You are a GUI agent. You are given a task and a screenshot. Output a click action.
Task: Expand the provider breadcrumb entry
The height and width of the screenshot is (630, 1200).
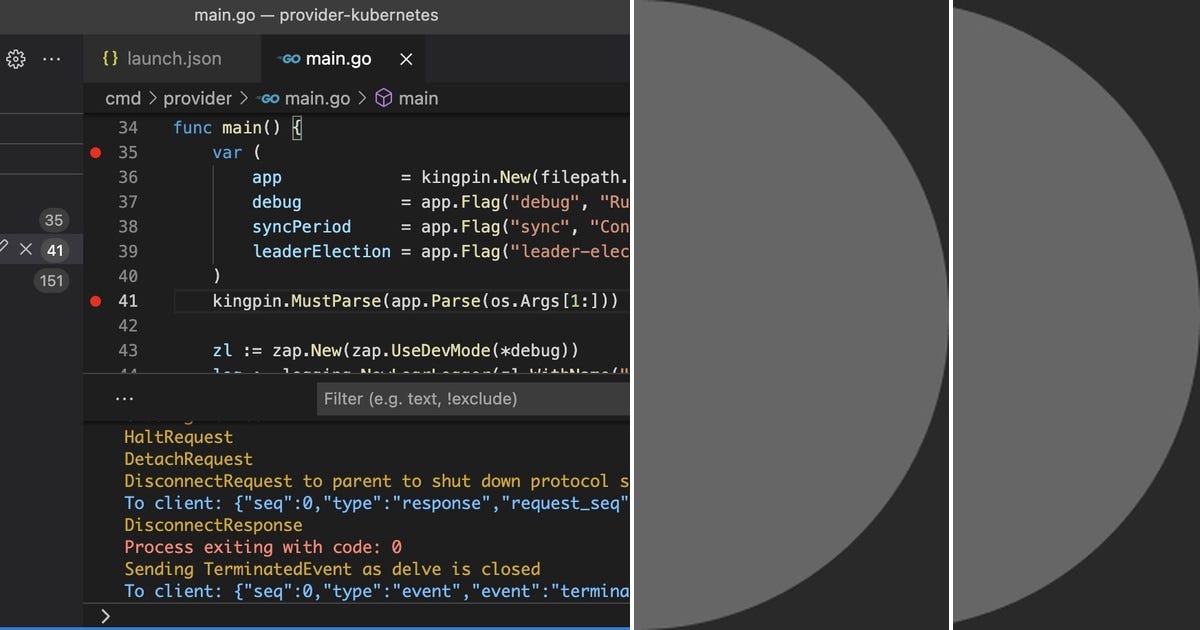click(198, 98)
